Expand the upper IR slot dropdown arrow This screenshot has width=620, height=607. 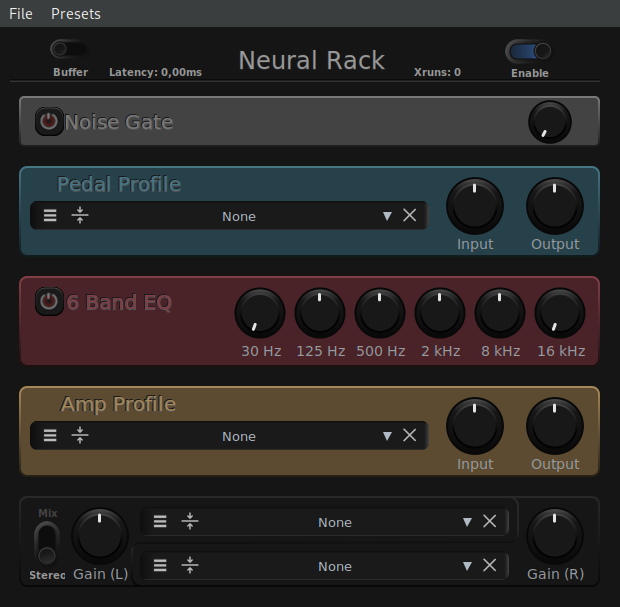tap(467, 522)
